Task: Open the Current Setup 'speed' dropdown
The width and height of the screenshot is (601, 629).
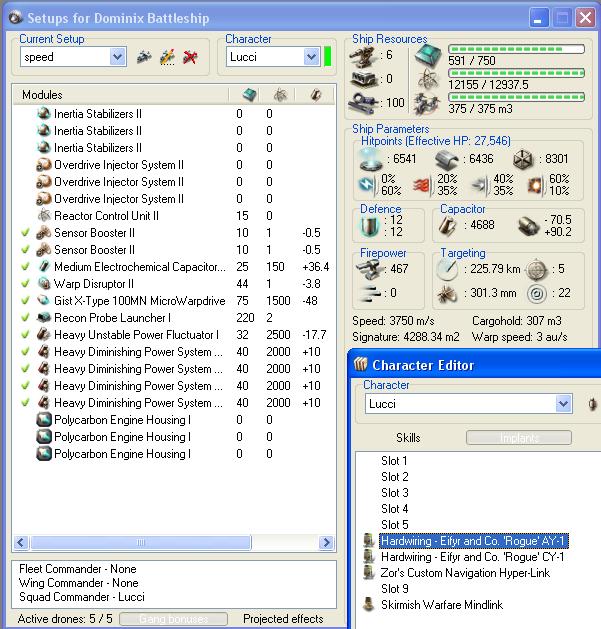Action: (x=118, y=57)
